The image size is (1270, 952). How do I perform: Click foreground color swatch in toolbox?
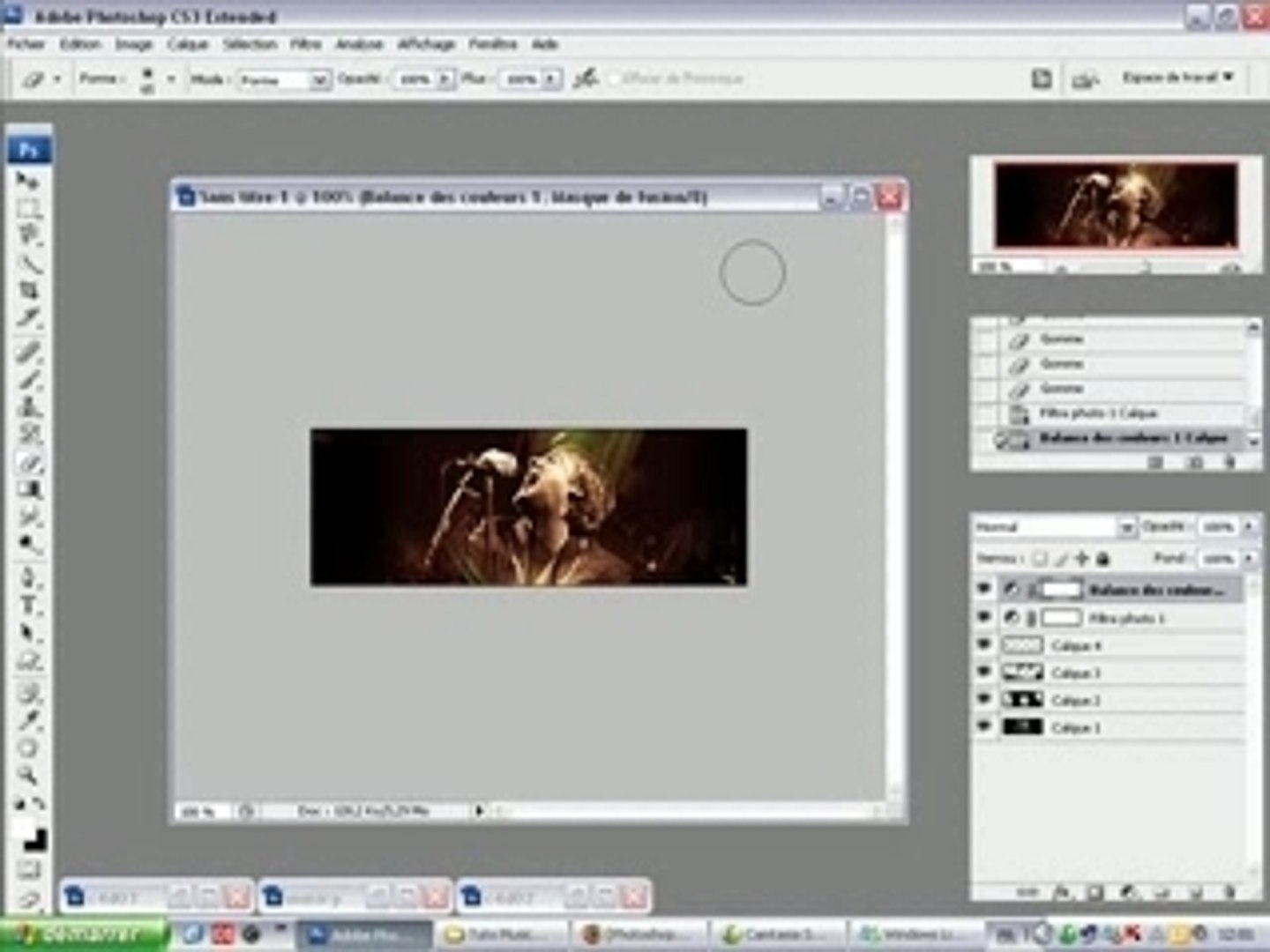pos(22,827)
